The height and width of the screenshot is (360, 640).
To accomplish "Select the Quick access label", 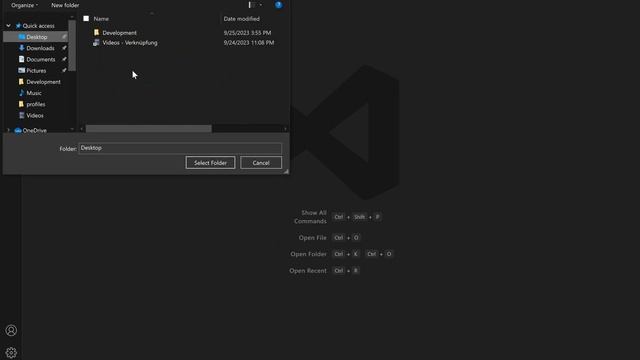I will pyautogui.click(x=38, y=26).
